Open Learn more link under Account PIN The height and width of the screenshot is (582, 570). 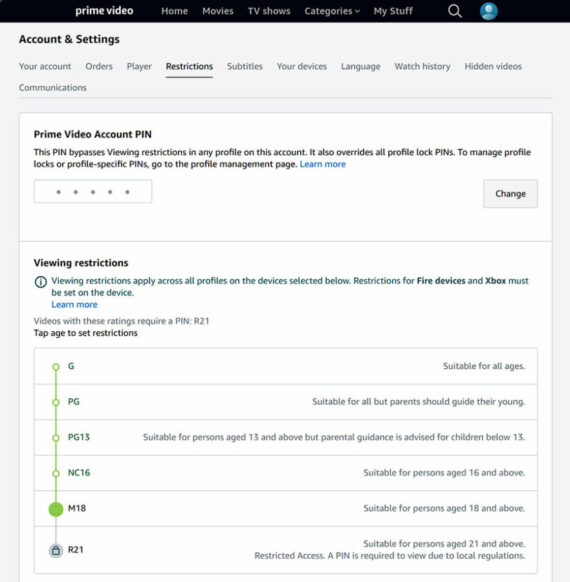(322, 164)
